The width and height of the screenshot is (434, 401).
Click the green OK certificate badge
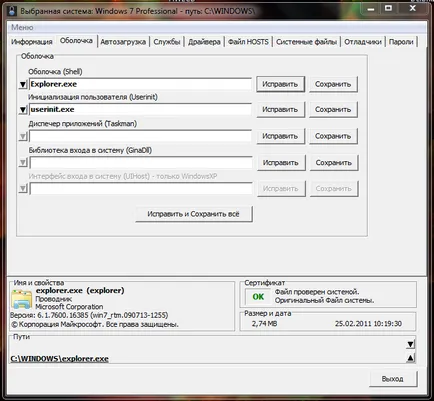[x=258, y=296]
